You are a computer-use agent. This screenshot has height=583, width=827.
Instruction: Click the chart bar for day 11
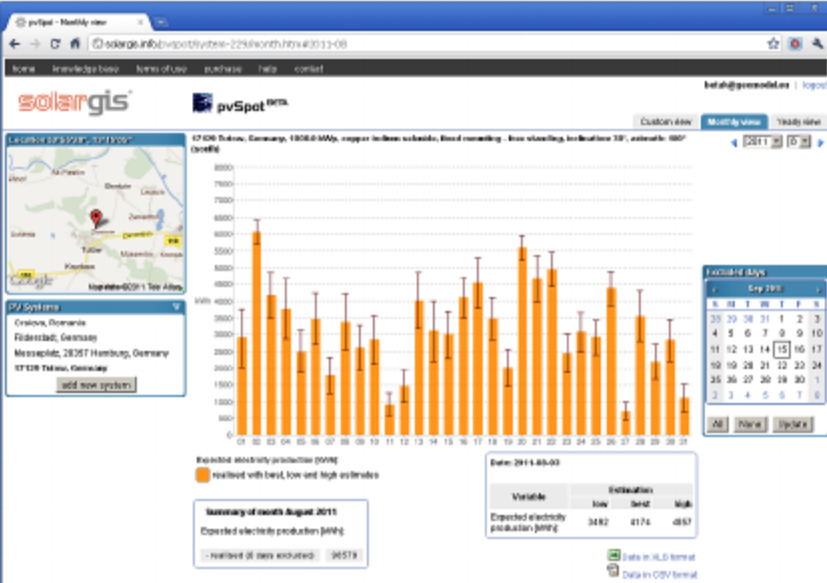point(389,420)
